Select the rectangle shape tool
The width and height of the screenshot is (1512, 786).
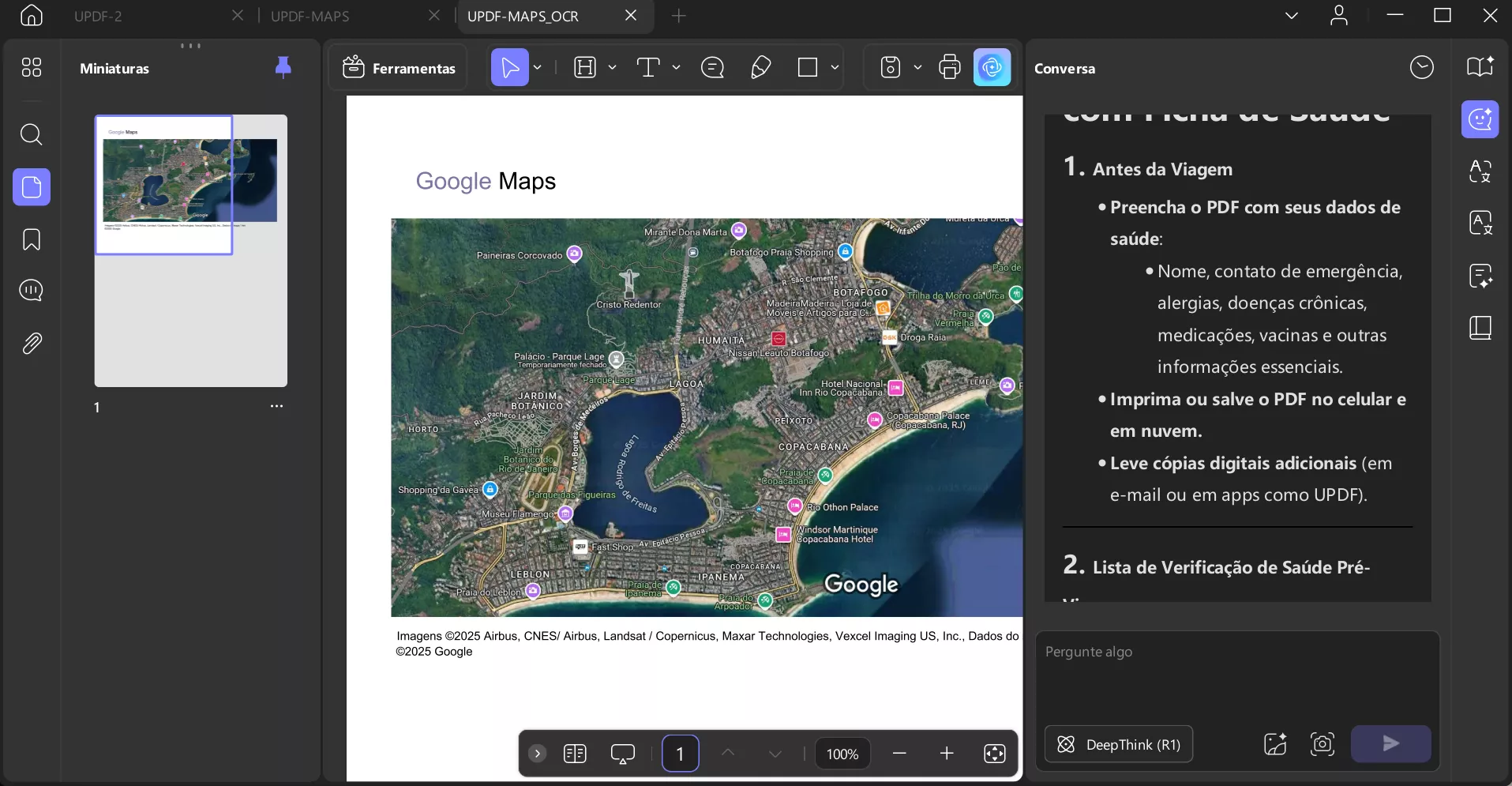tap(808, 68)
